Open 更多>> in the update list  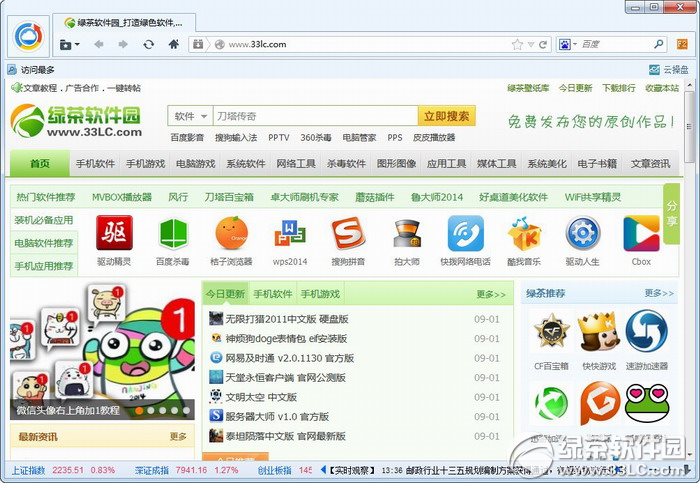click(x=491, y=295)
